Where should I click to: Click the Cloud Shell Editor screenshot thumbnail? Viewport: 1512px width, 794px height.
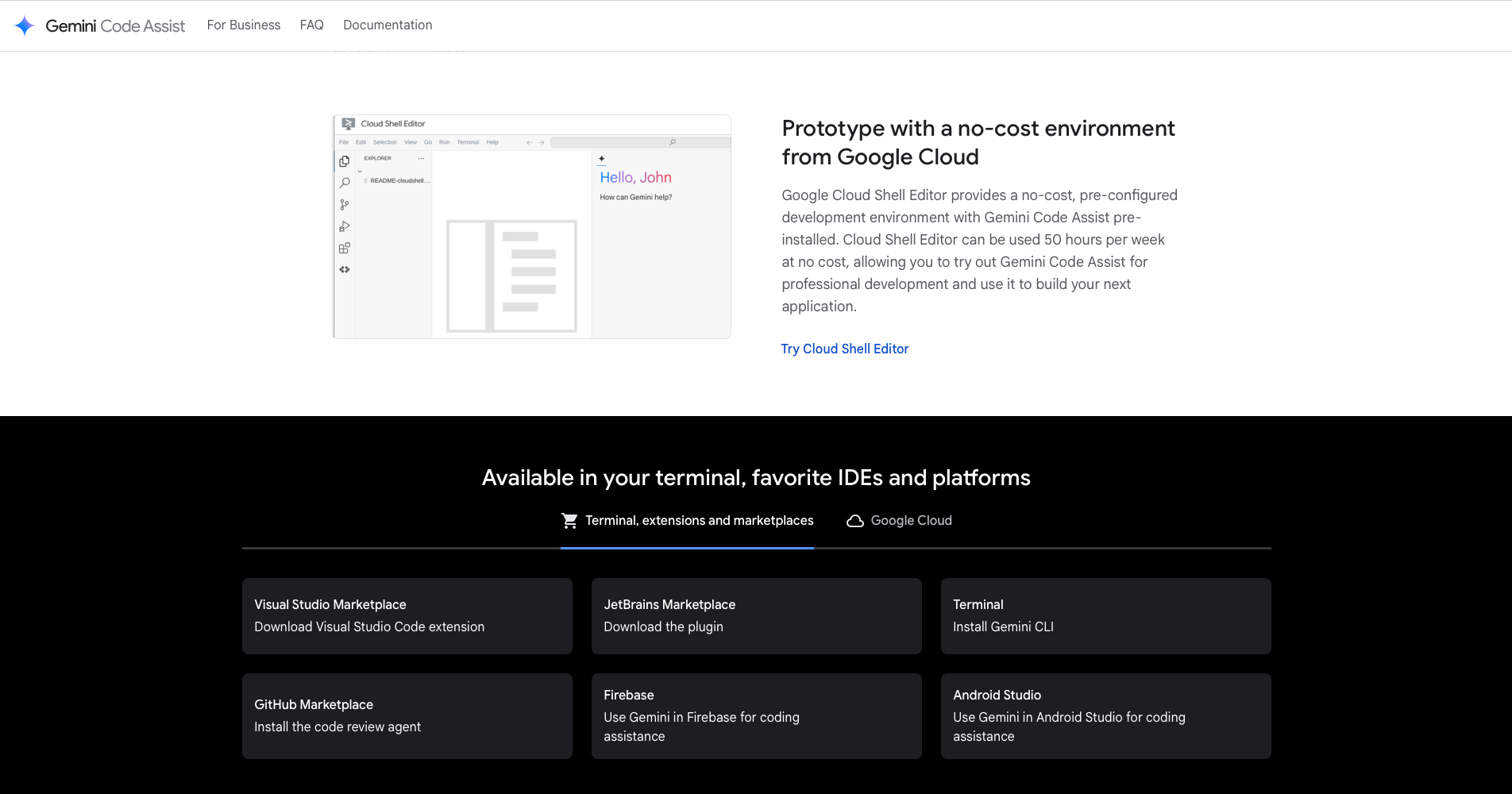pos(532,226)
